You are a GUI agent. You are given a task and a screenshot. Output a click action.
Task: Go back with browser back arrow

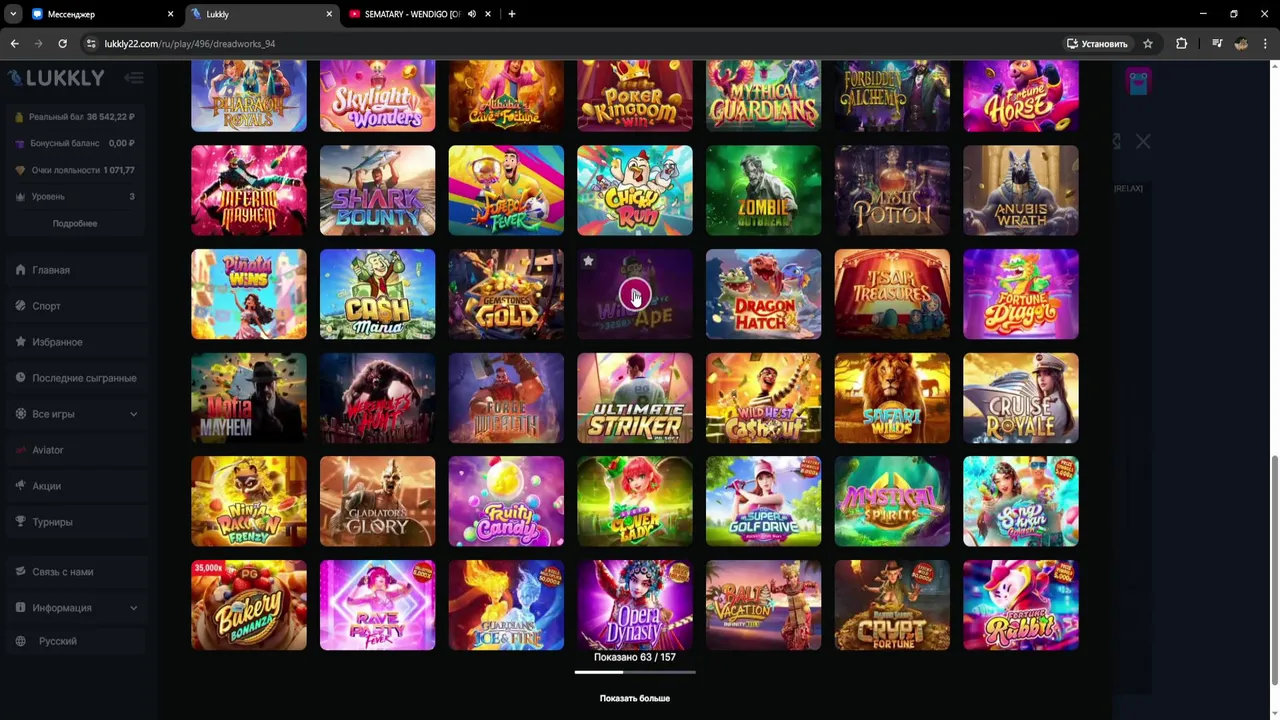tap(14, 44)
